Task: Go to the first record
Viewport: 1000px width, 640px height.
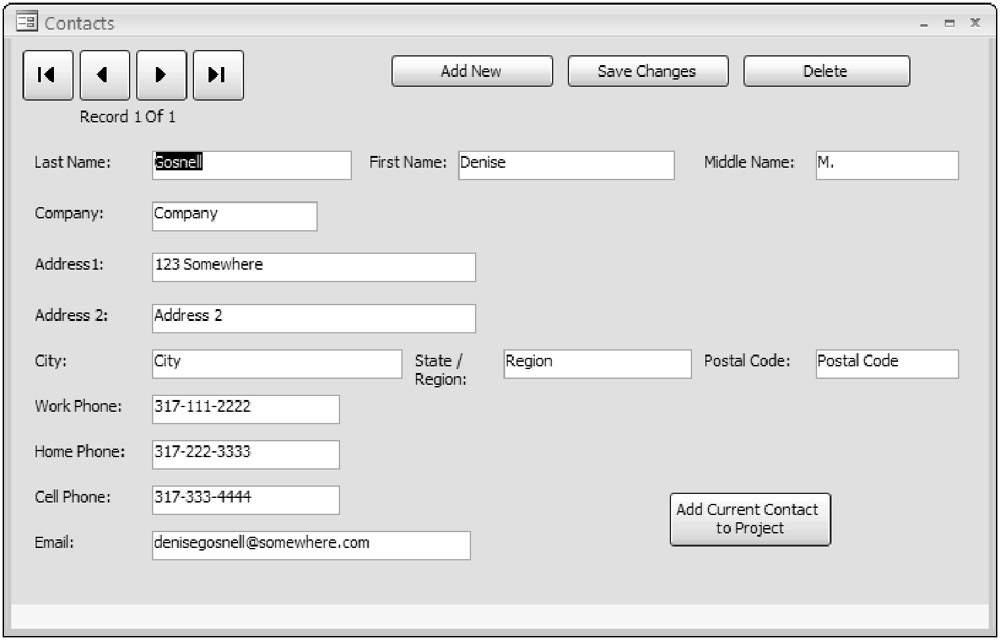Action: click(x=47, y=75)
